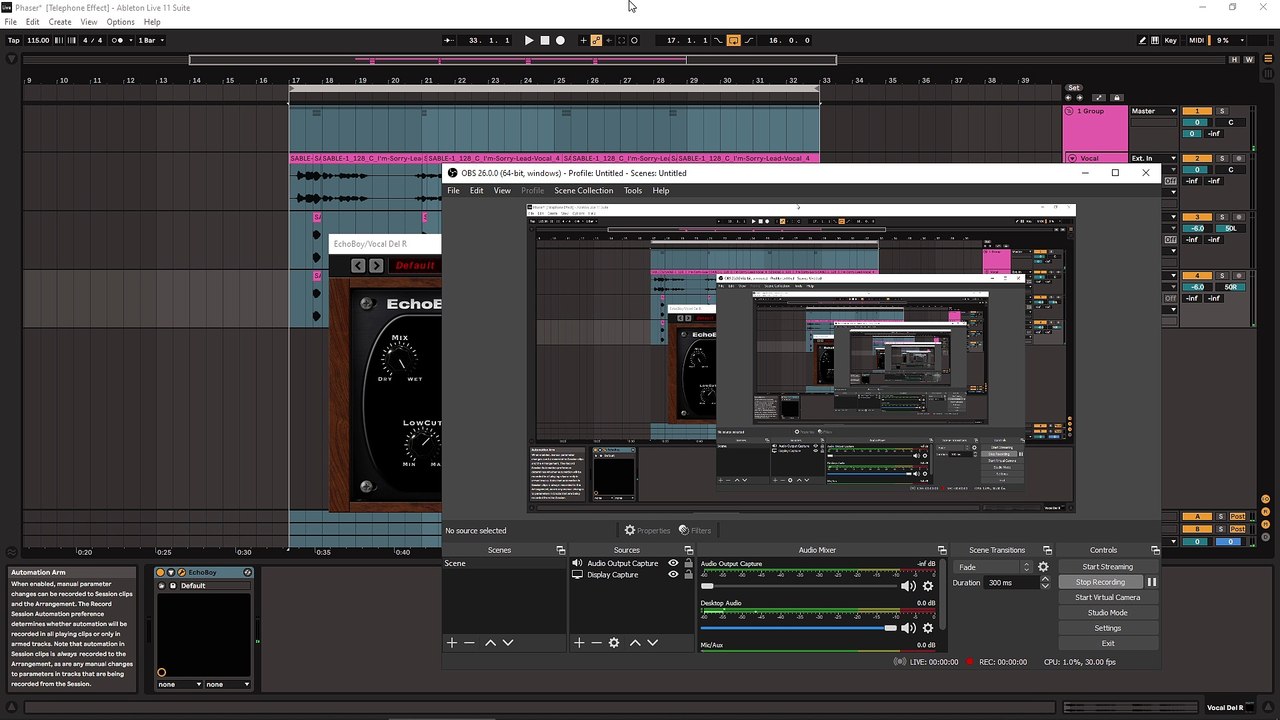The width and height of the screenshot is (1280, 720).
Task: Open Desktop Audio settings gear
Action: point(928,628)
